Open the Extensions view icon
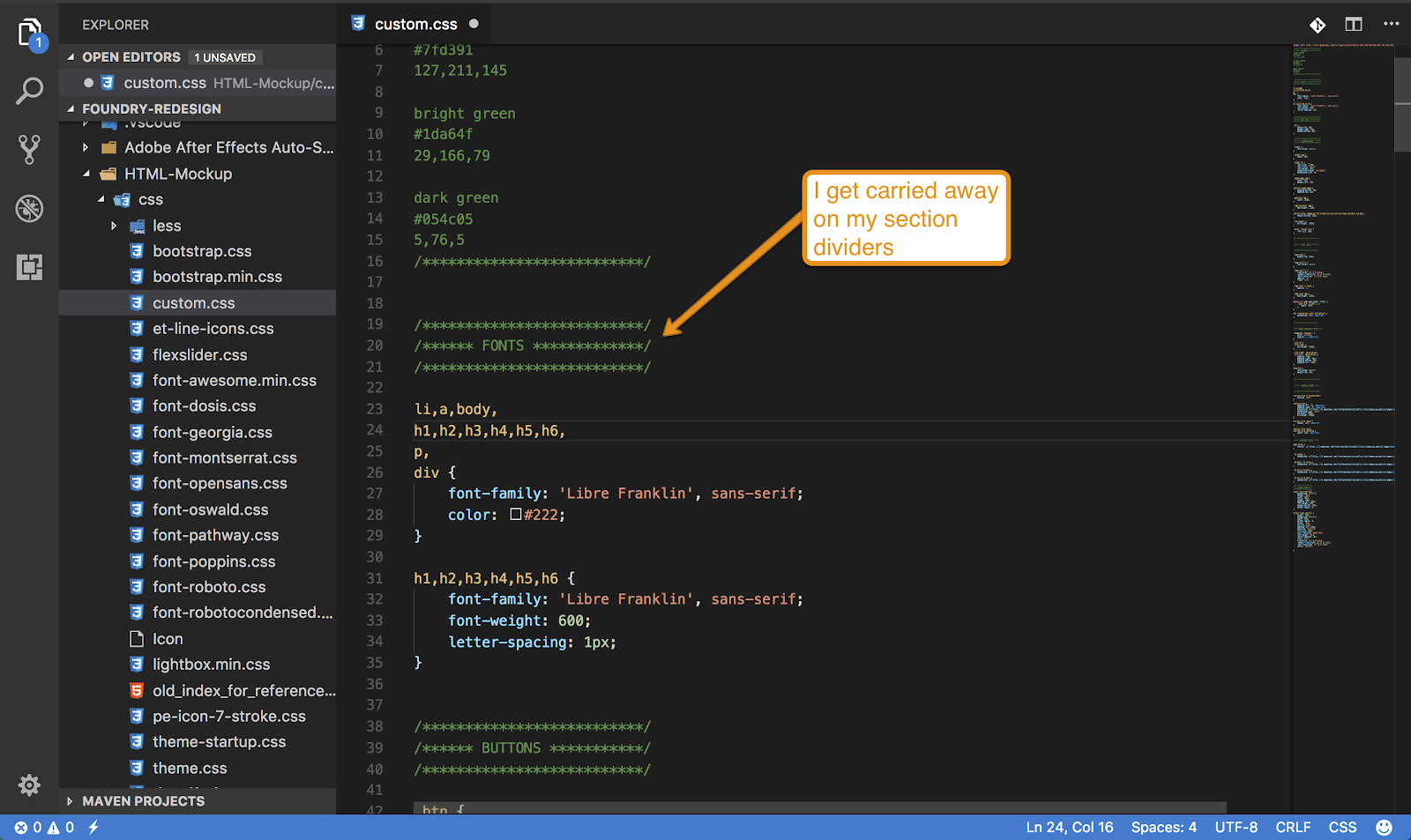 pyautogui.click(x=29, y=266)
